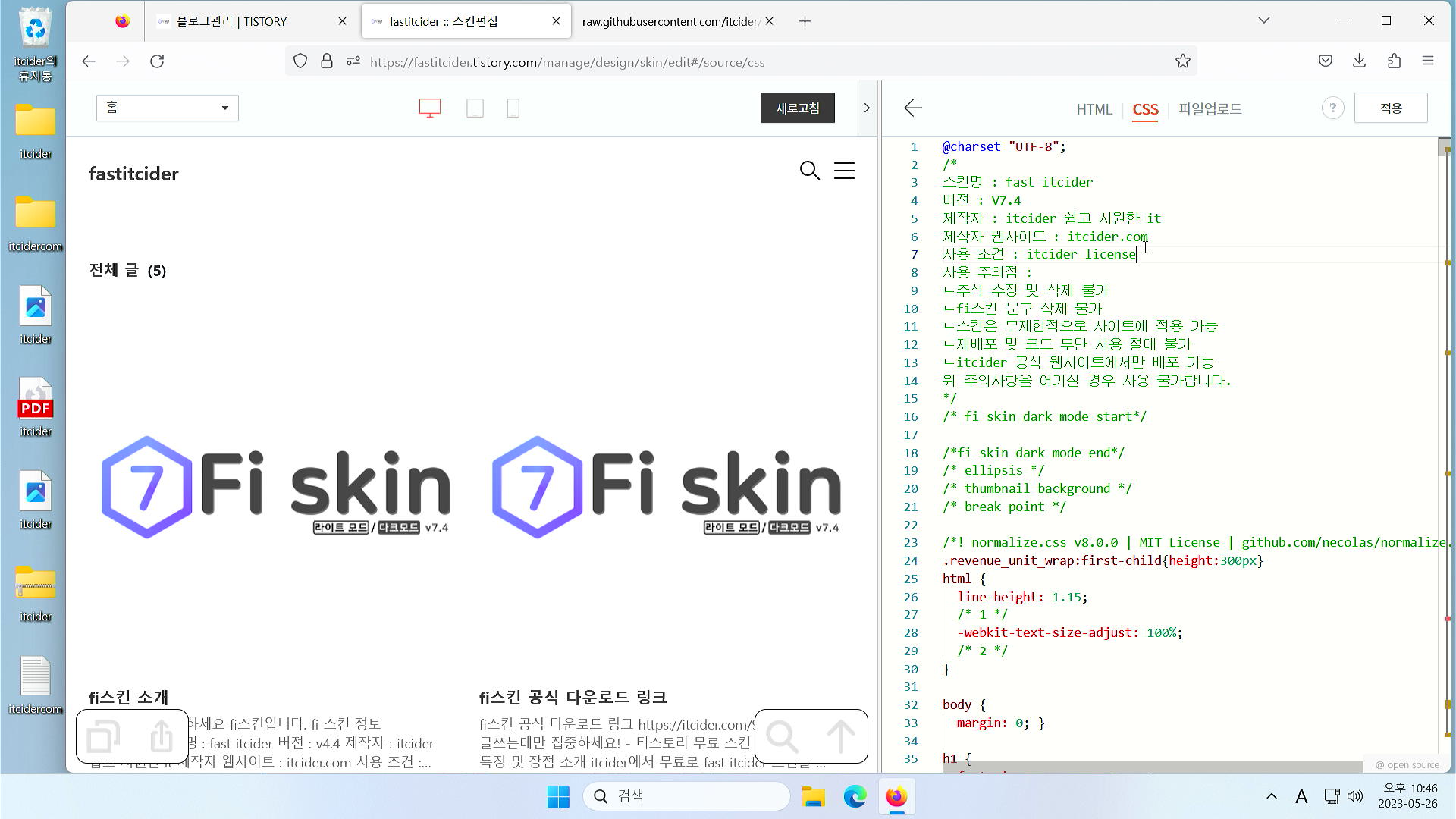Open the blog hamburger menu
1456x819 pixels.
pyautogui.click(x=844, y=171)
